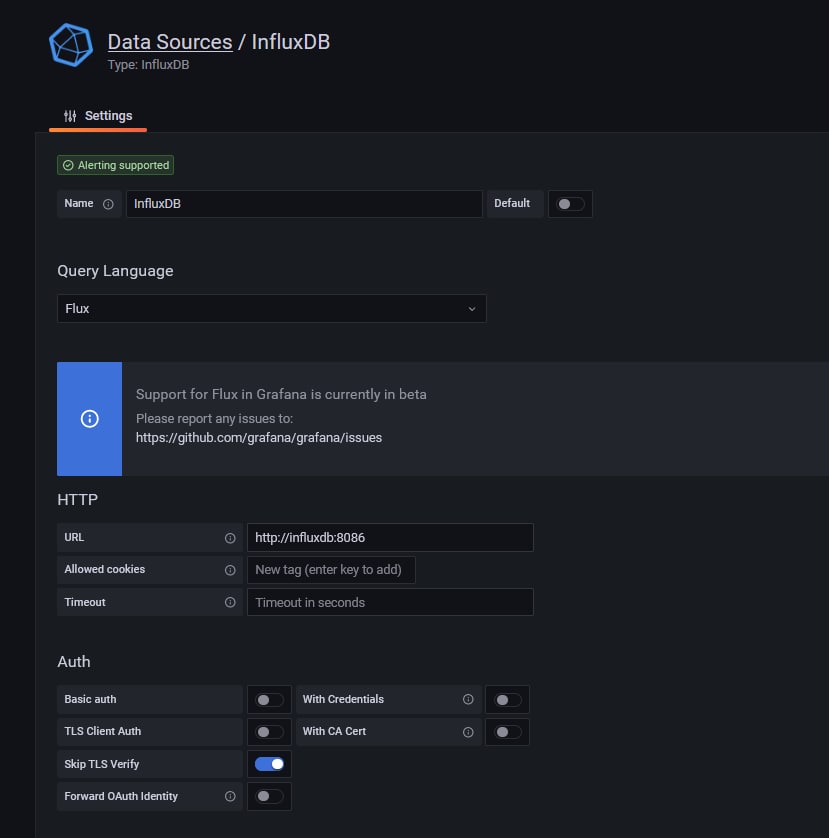829x838 pixels.
Task: Click the info icon beside With Credentials
Action: tap(468, 699)
